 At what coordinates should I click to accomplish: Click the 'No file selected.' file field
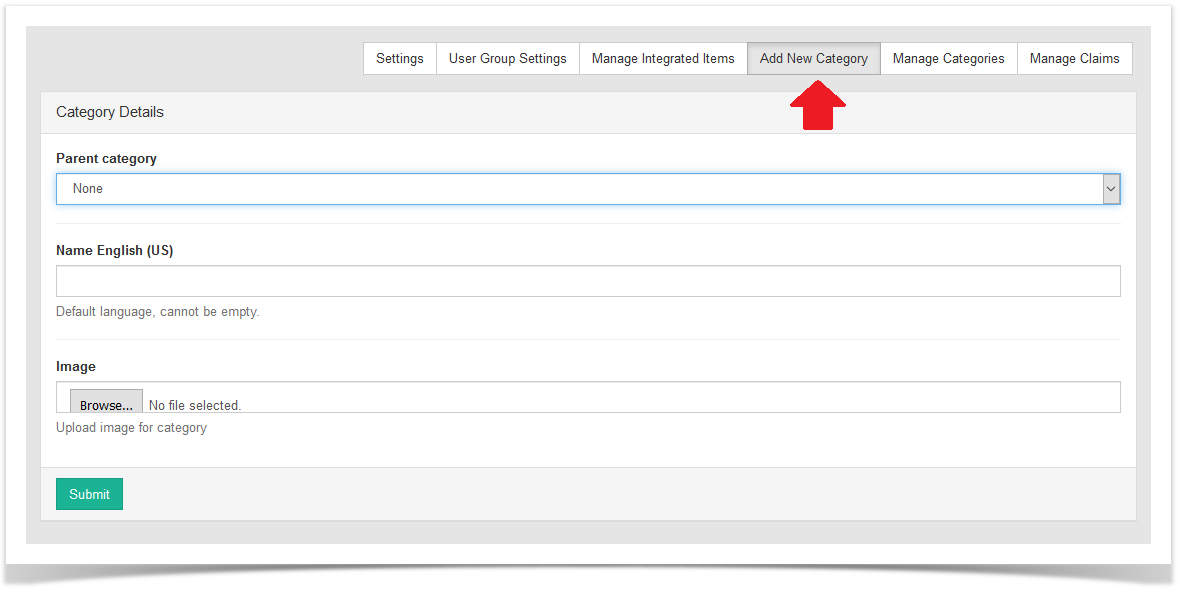click(195, 405)
